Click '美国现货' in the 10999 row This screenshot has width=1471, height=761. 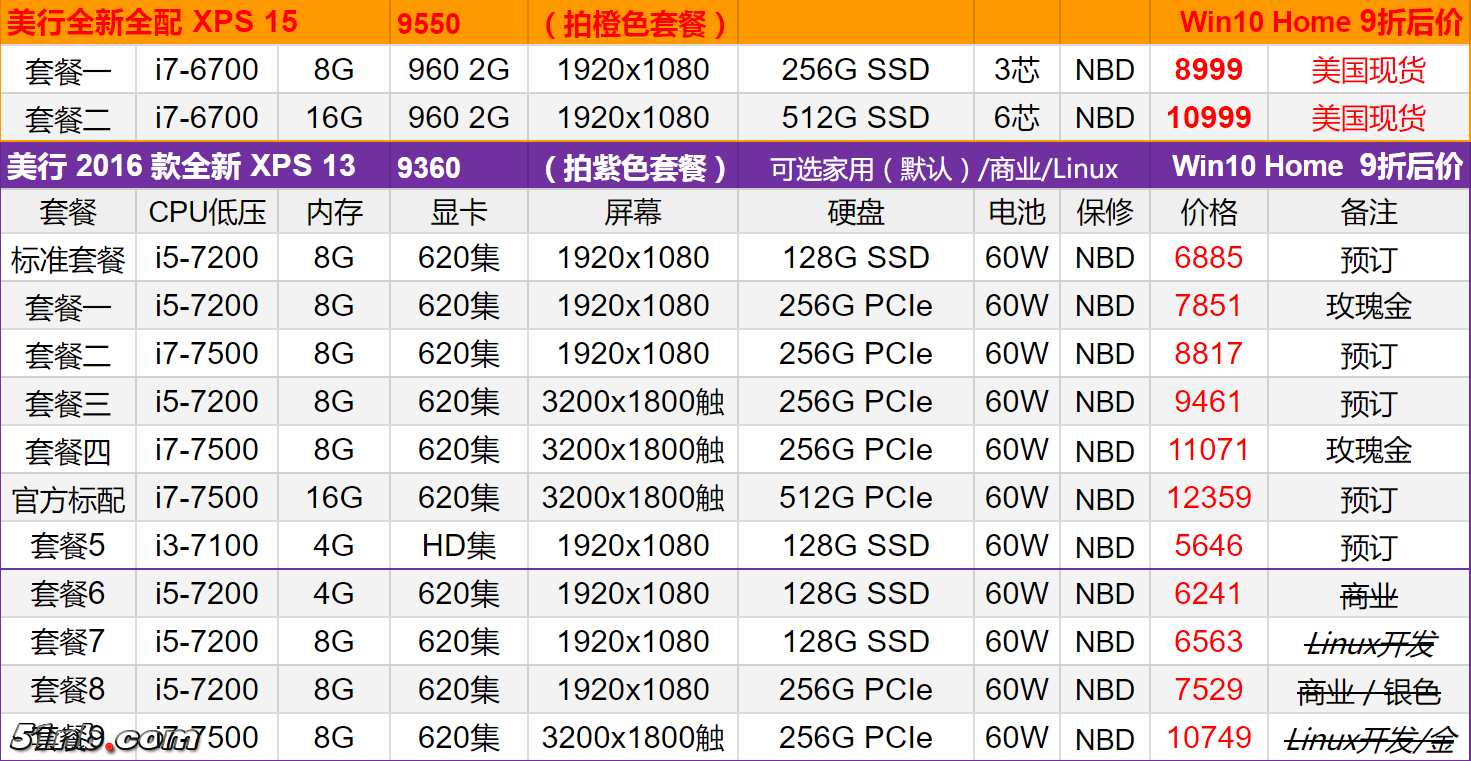point(1369,118)
